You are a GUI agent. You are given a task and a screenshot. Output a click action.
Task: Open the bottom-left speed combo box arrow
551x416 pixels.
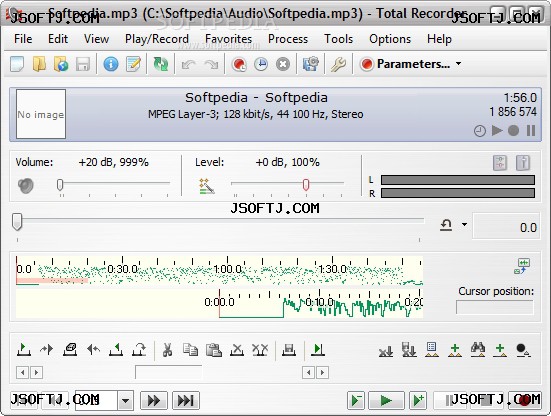click(125, 400)
